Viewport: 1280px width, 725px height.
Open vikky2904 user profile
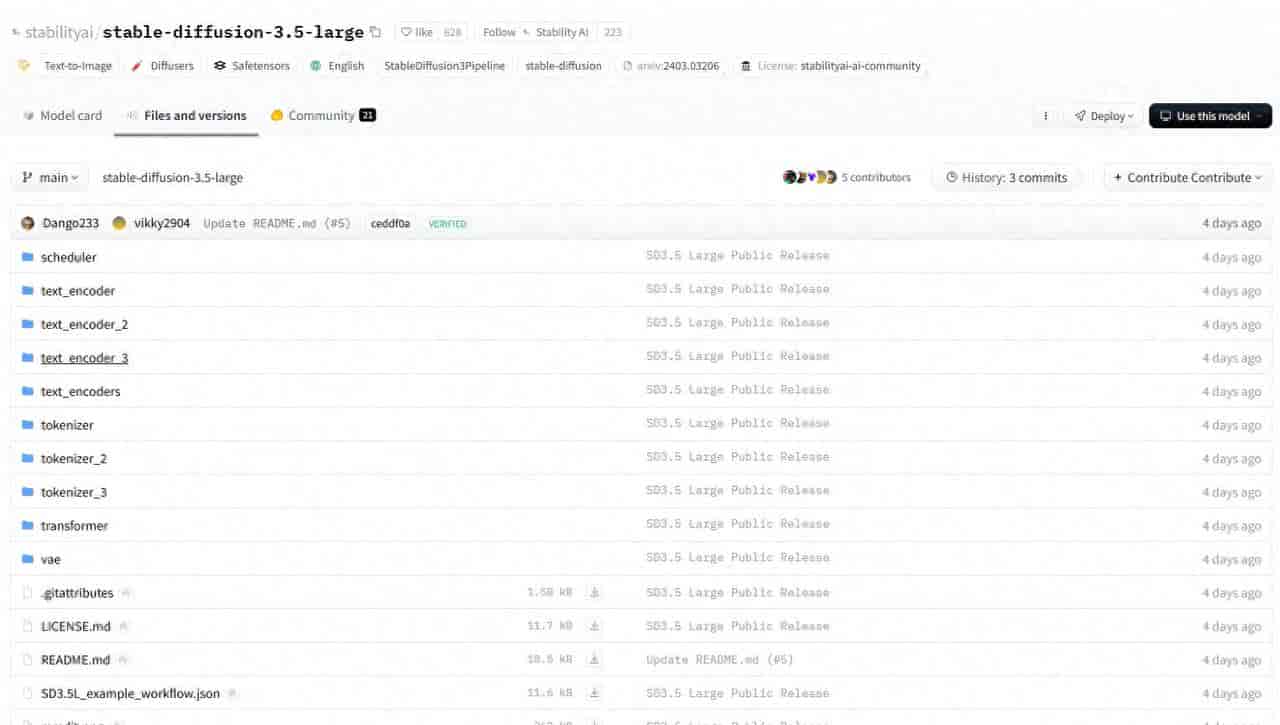pyautogui.click(x=162, y=224)
